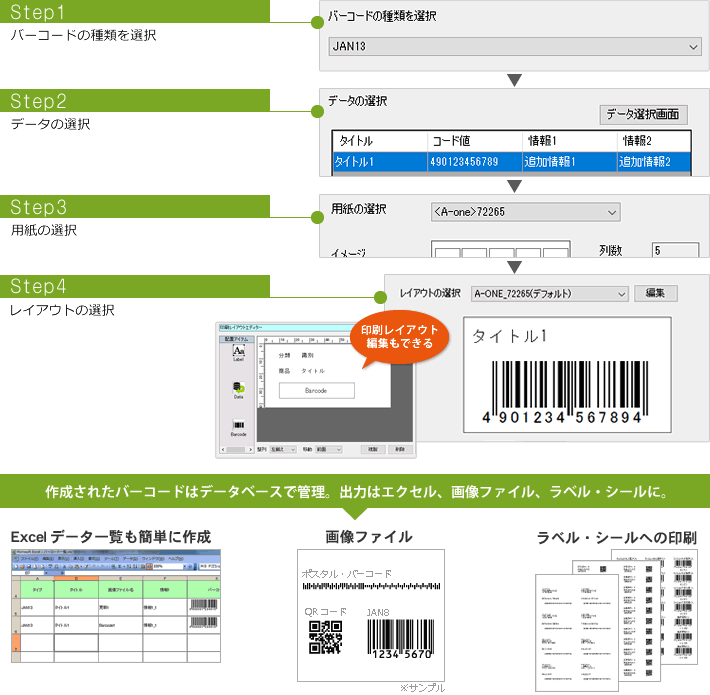
Task: Click the Excel Sort Ascending icon
Action: (129, 567)
